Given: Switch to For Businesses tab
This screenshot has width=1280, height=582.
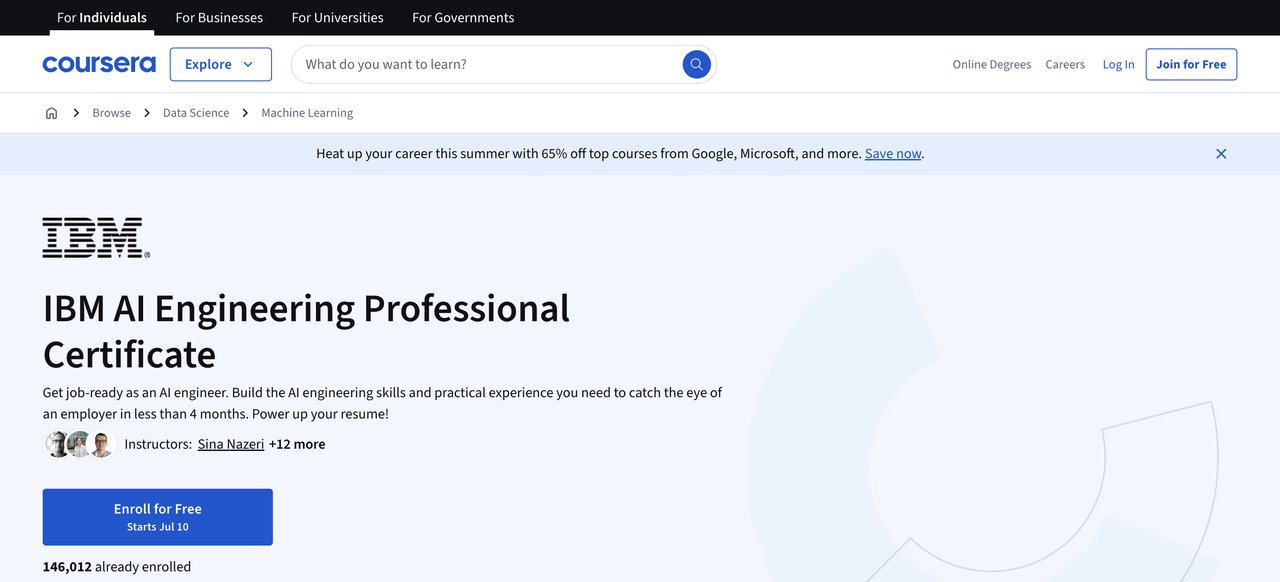Looking at the screenshot, I should click(x=219, y=18).
